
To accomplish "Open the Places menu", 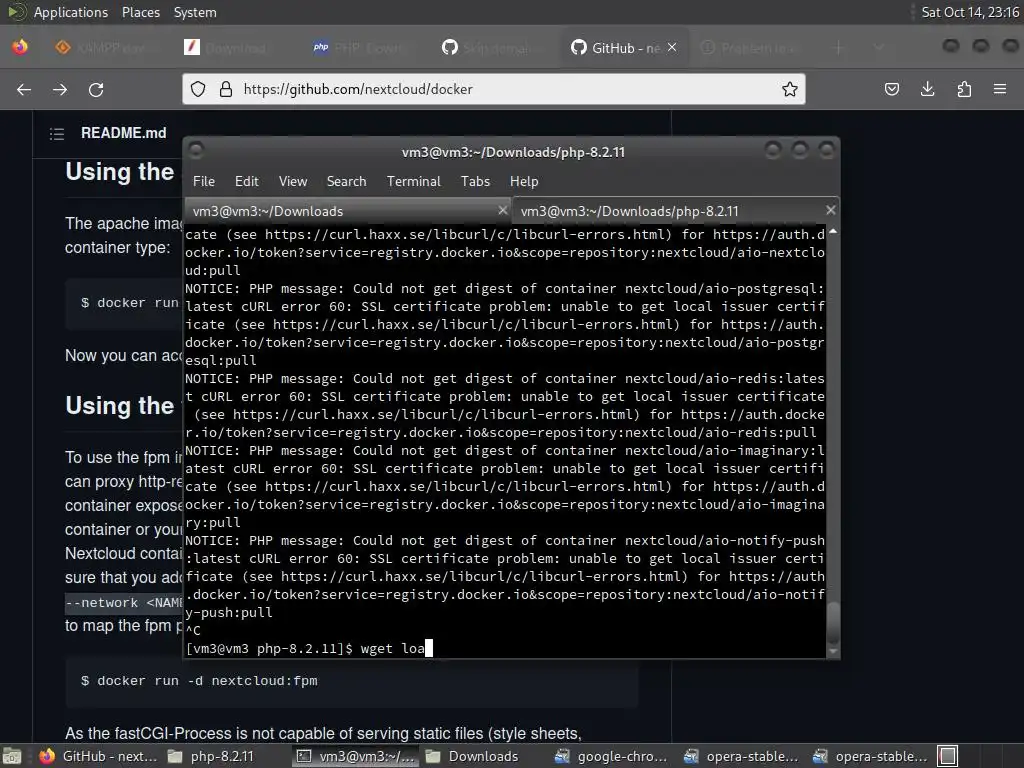I will coord(140,12).
